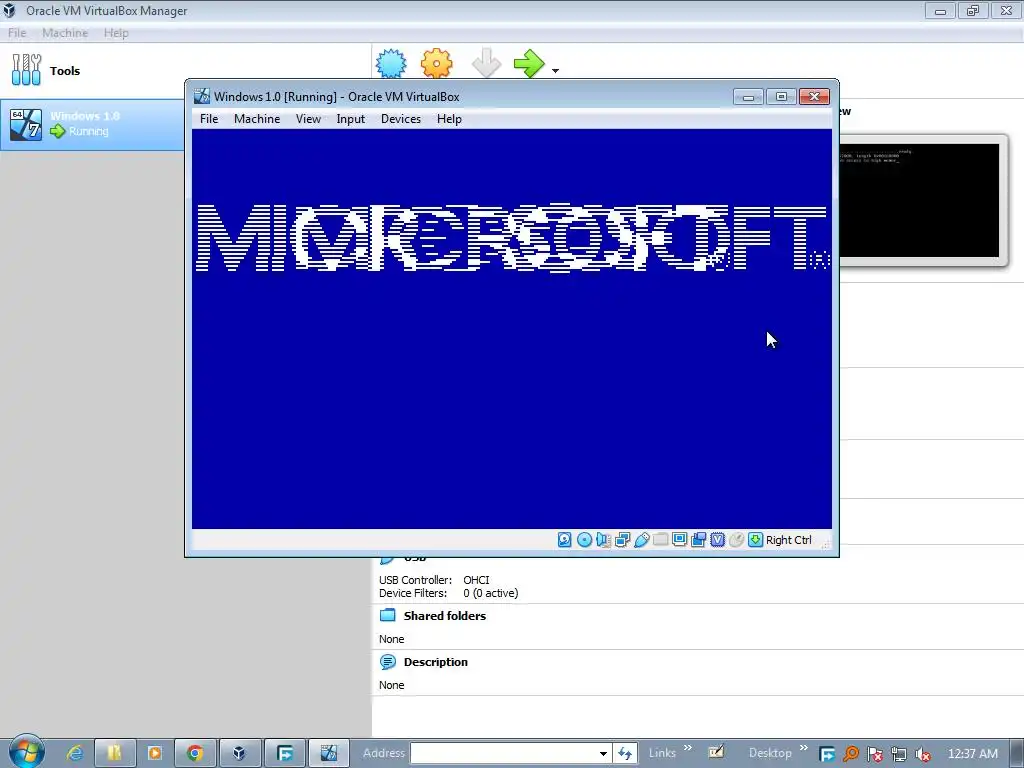Viewport: 1024px width, 768px height.
Task: Click the New machine blue starburst icon
Action: point(391,63)
